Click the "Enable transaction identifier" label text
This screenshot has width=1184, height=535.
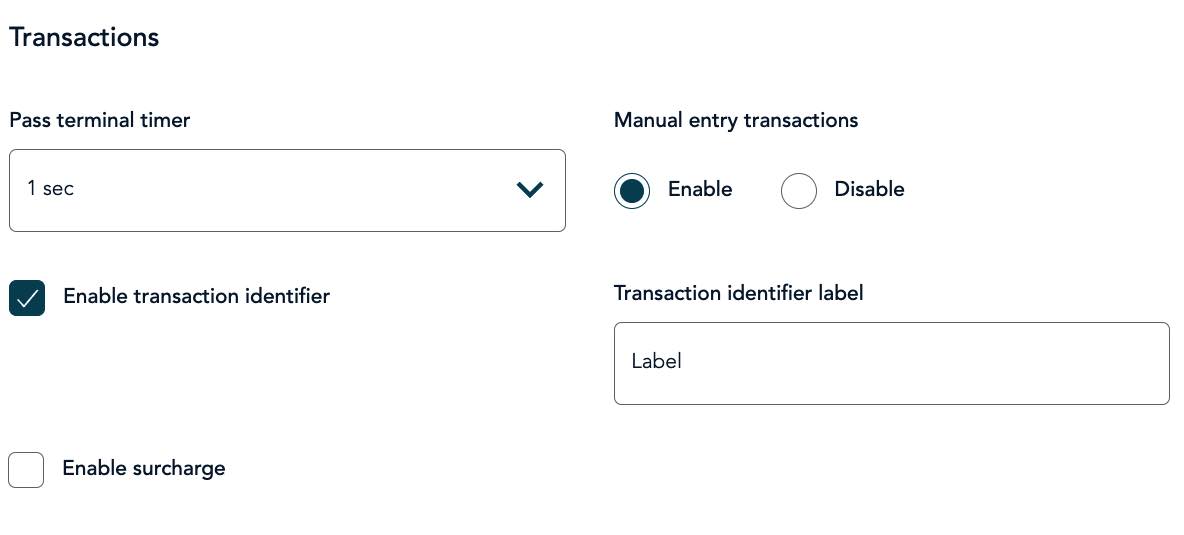196,296
